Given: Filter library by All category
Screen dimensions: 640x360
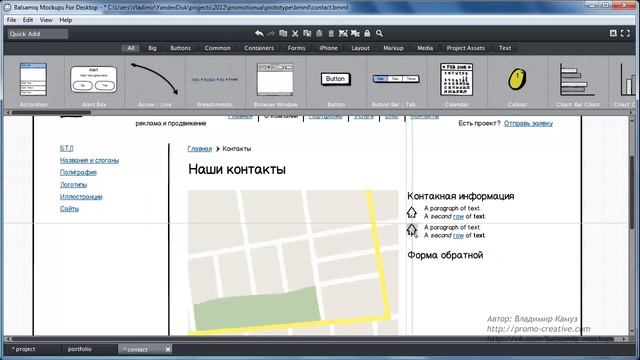Looking at the screenshot, I should coord(131,48).
